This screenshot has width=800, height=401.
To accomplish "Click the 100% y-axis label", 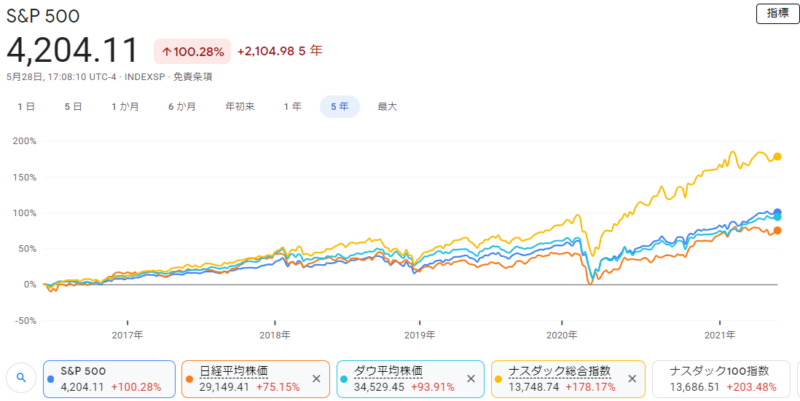I will click(x=24, y=213).
